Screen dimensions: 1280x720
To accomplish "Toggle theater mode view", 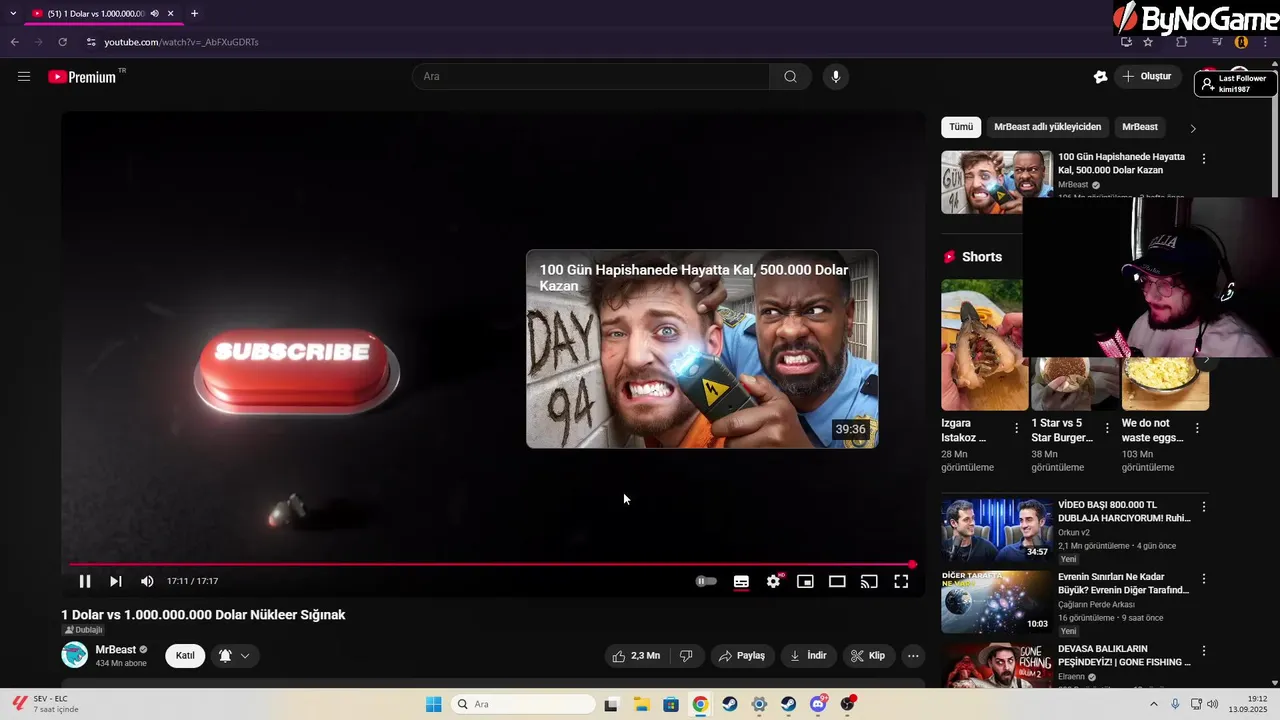I will [837, 581].
